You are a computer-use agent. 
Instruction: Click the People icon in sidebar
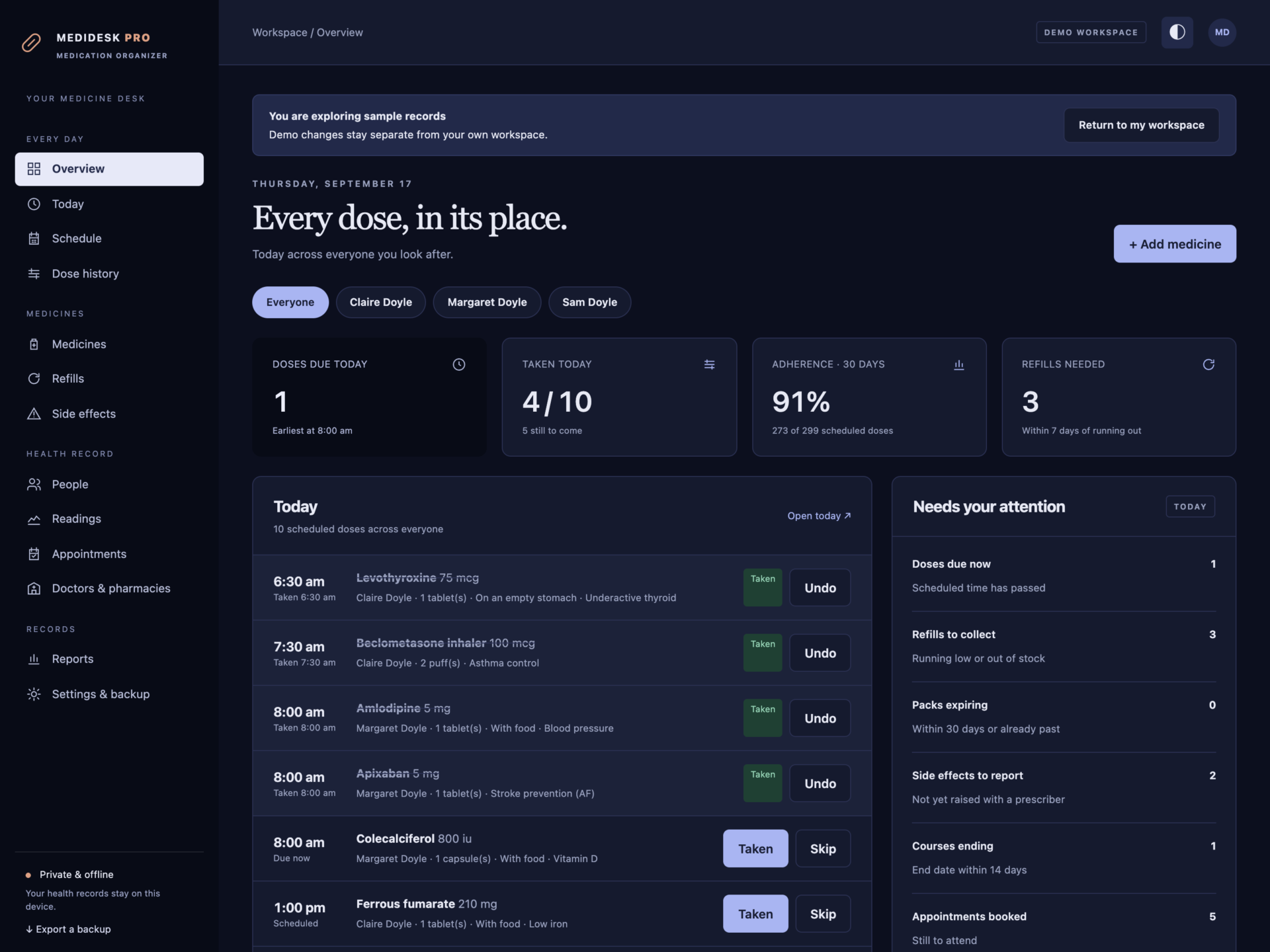[x=34, y=485]
